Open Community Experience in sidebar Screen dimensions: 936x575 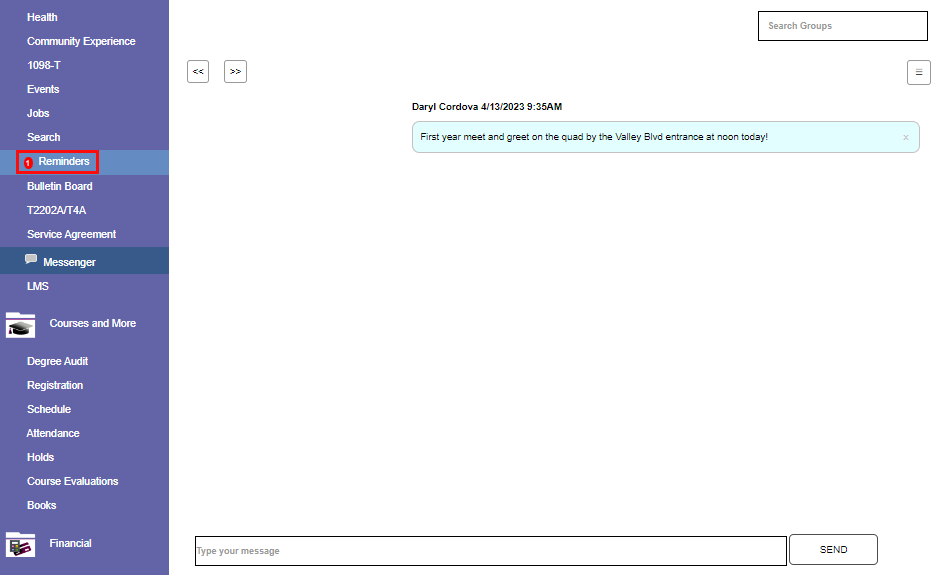pyautogui.click(x=81, y=41)
